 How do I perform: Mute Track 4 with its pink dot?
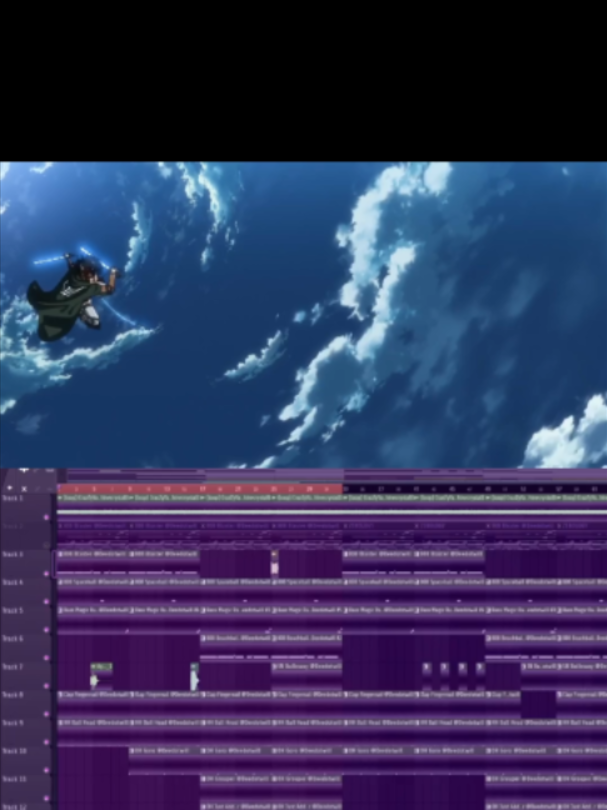pos(46,601)
